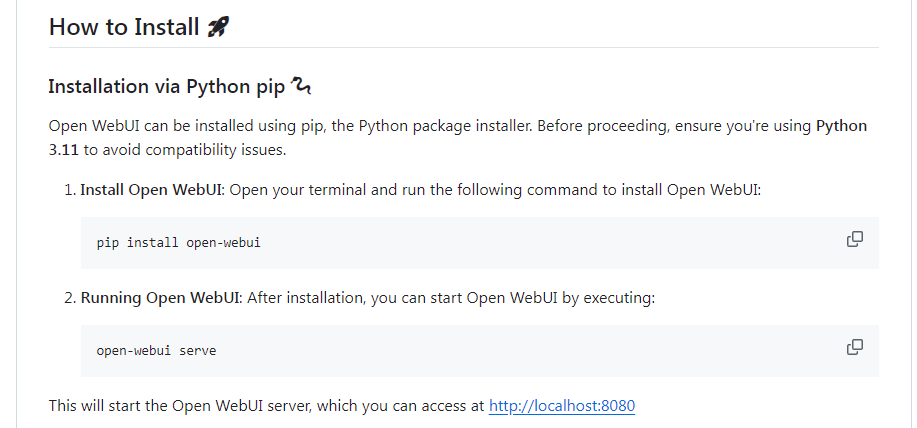Click the bold Install Open WebUI label

tap(152, 189)
